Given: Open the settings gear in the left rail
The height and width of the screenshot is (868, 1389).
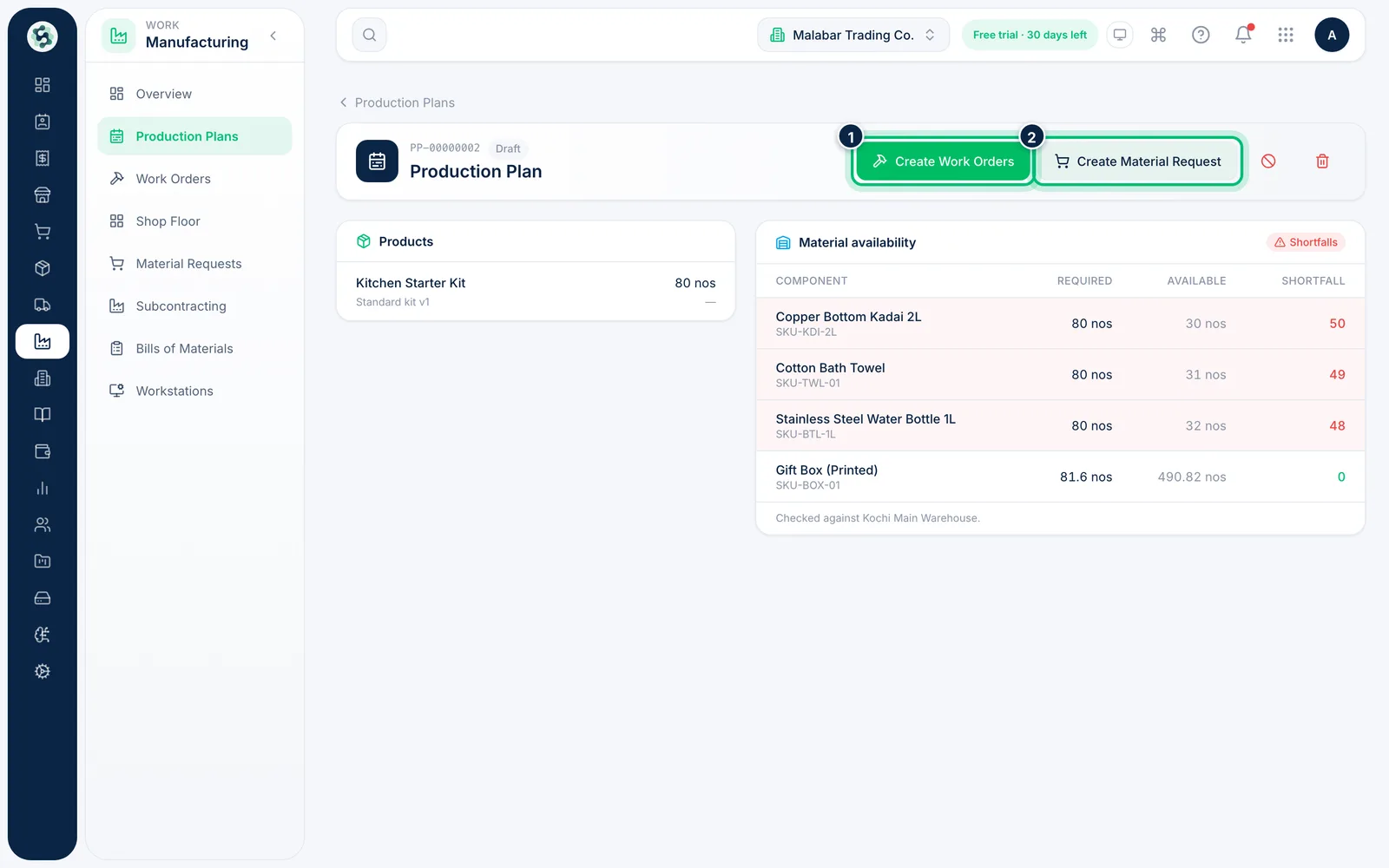Looking at the screenshot, I should (42, 671).
